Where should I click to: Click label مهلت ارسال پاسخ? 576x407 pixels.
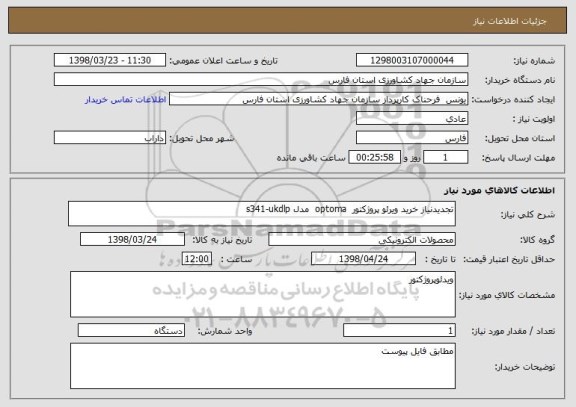pyautogui.click(x=518, y=158)
